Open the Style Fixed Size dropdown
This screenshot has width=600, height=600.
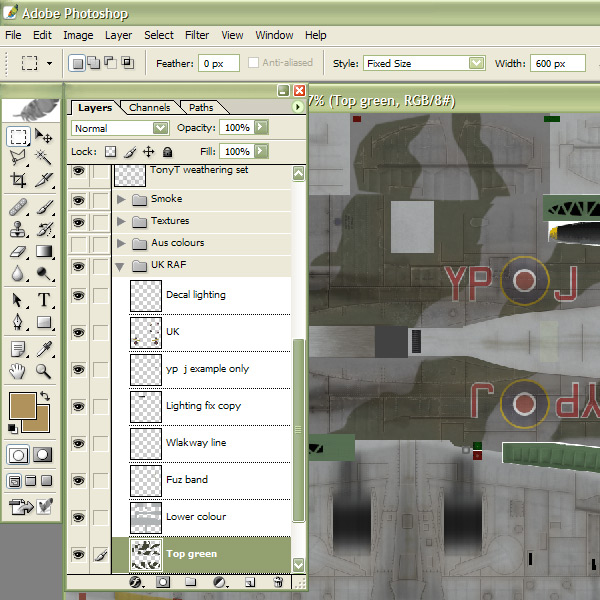(476, 63)
